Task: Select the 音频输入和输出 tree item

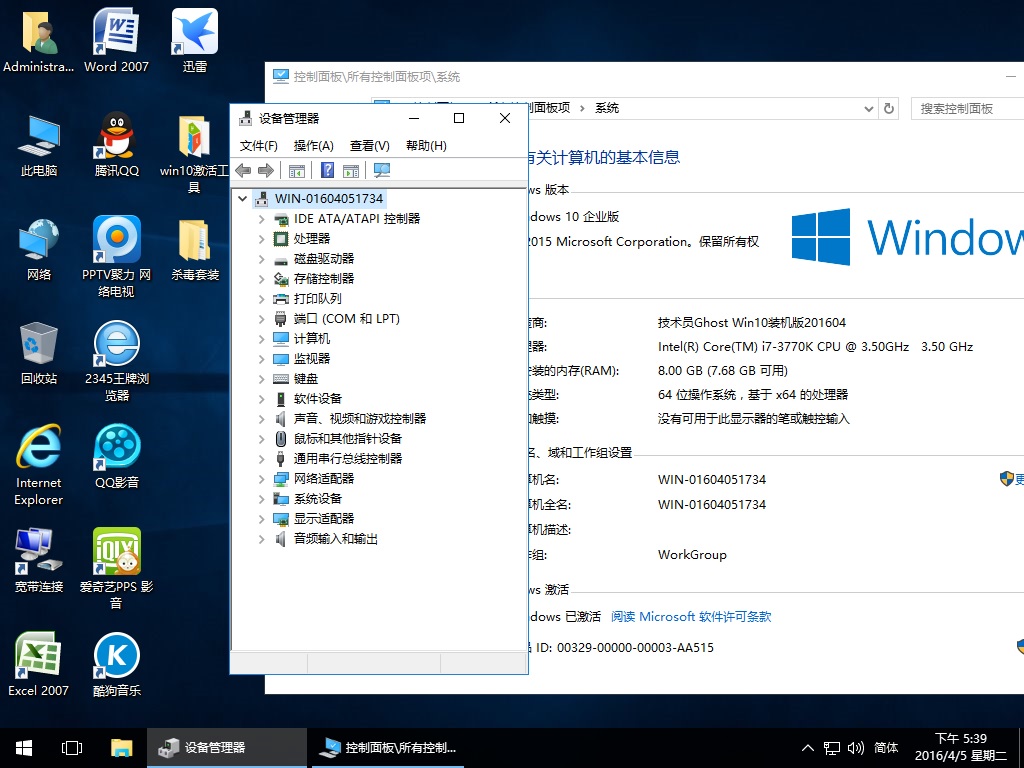Action: tap(336, 539)
